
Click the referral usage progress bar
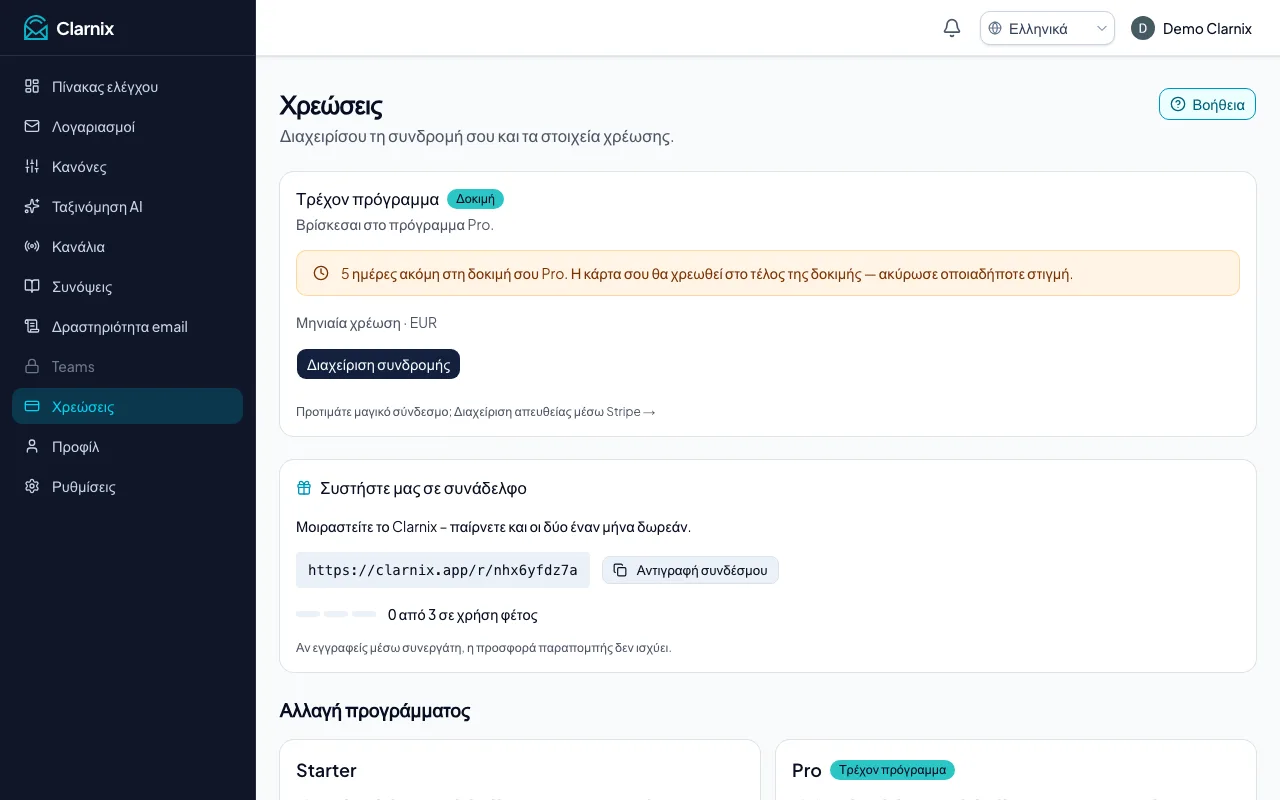click(x=336, y=614)
